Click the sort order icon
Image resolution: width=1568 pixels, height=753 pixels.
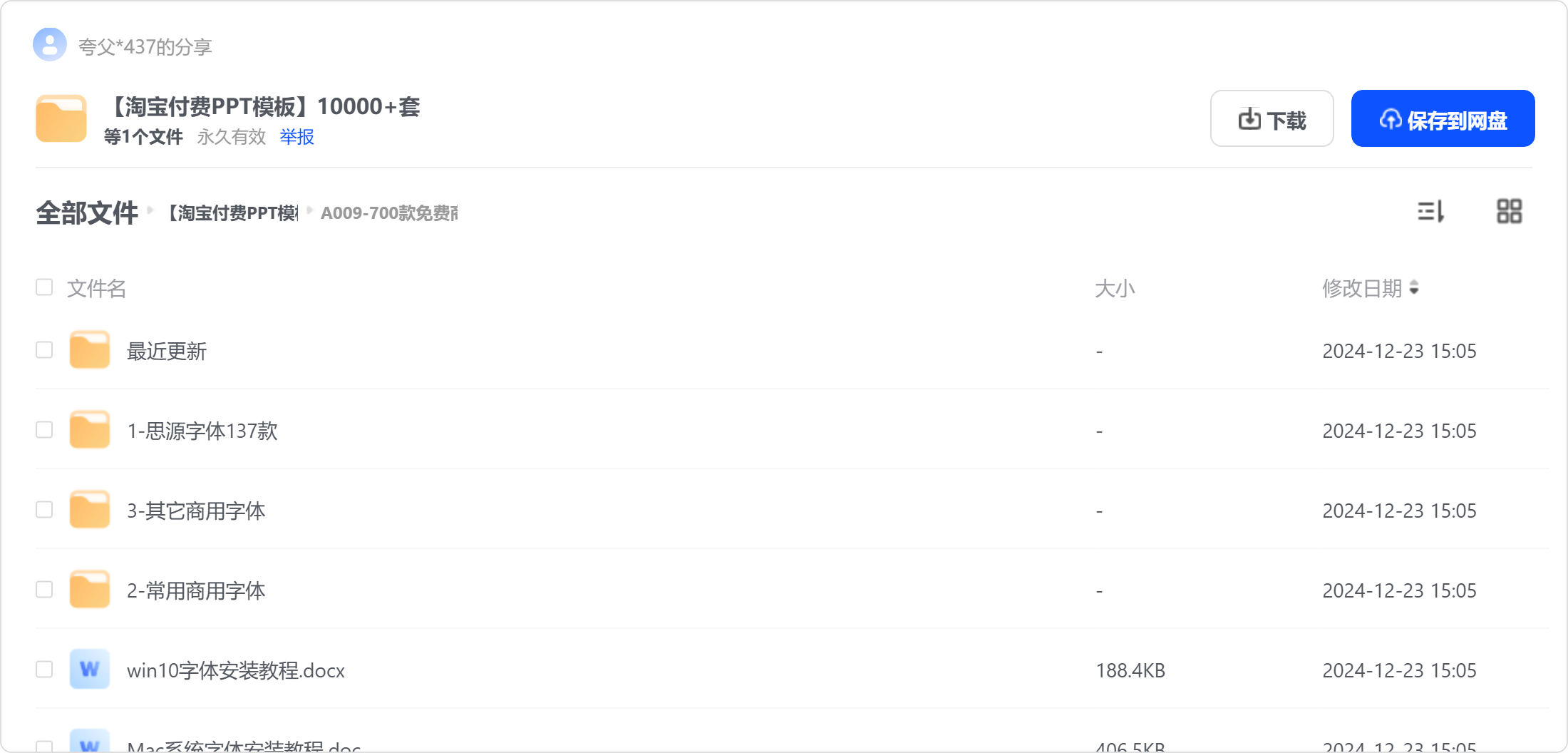(1430, 212)
